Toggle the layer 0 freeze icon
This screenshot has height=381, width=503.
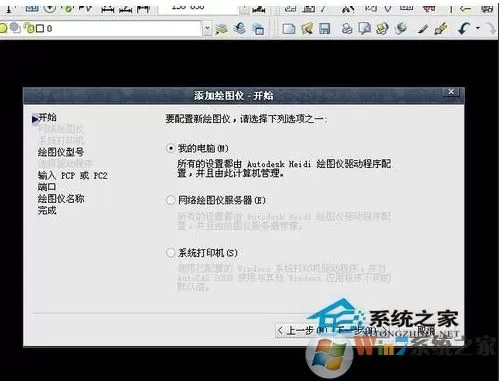[x=15, y=28]
